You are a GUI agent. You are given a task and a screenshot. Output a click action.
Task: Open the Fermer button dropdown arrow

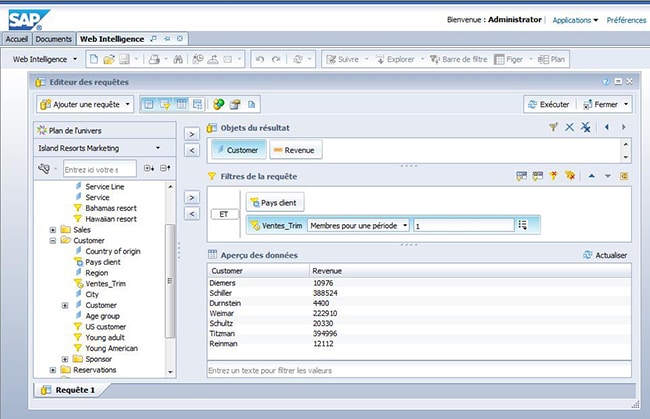click(626, 104)
